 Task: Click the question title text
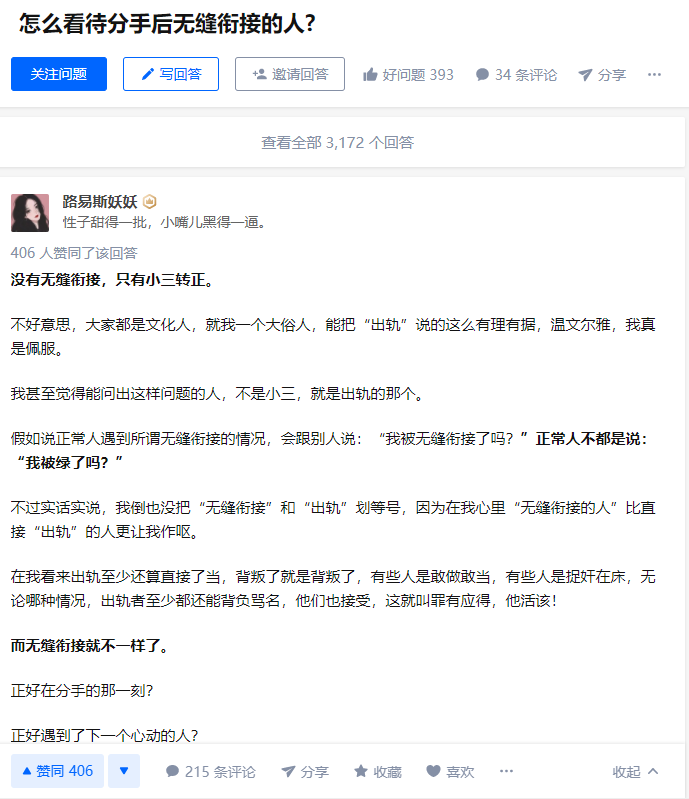click(x=167, y=24)
